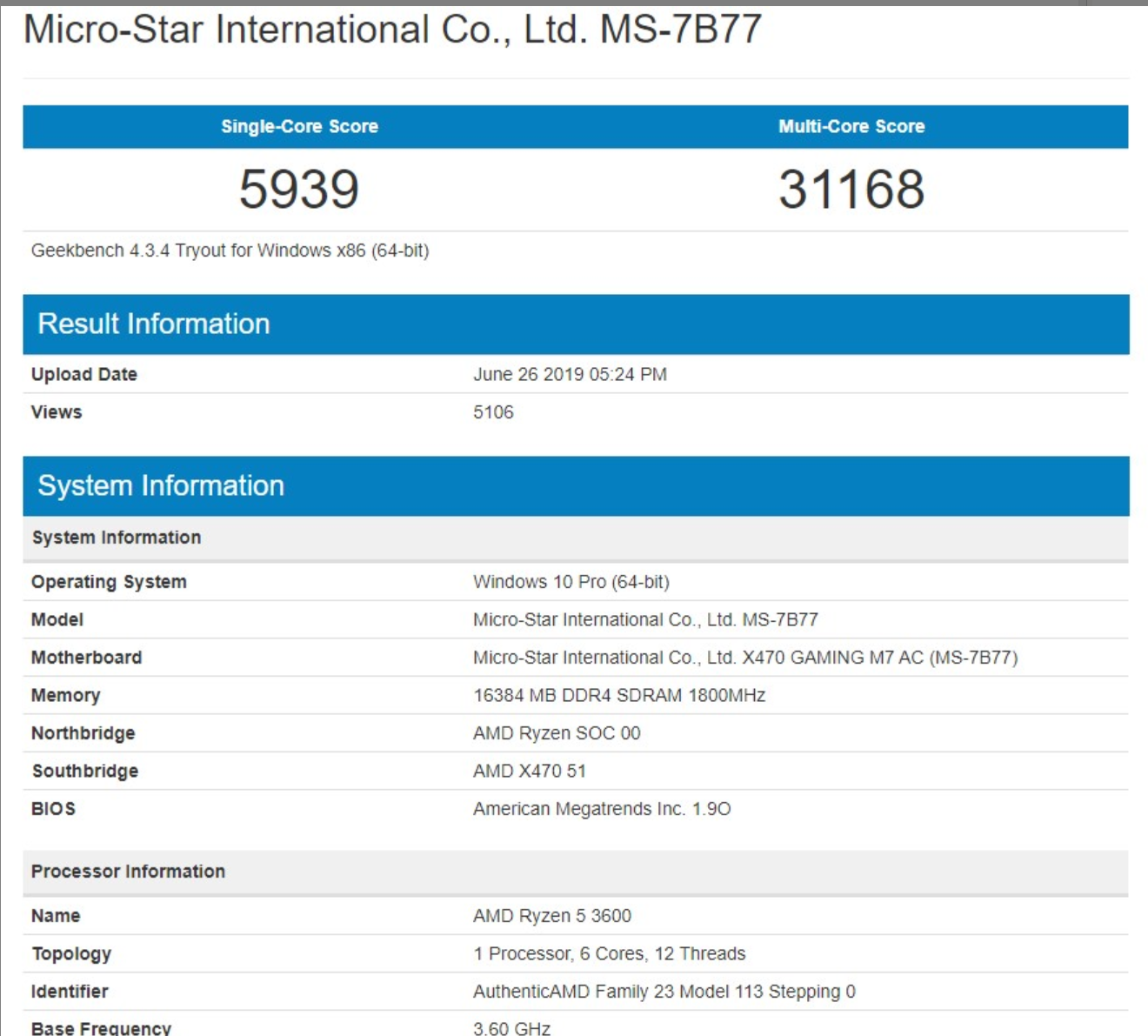Click the AMD Ryzen 5 3600 processor name
Image resolution: width=1148 pixels, height=1036 pixels.
click(551, 916)
